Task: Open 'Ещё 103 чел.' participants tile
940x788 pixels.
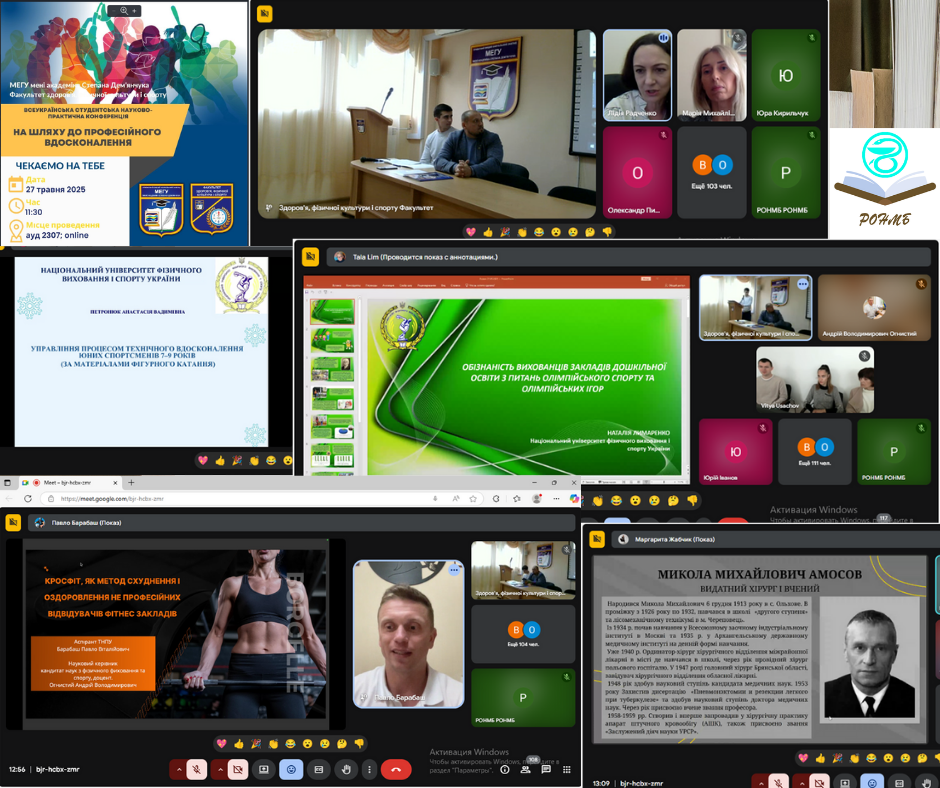Action: pyautogui.click(x=712, y=172)
